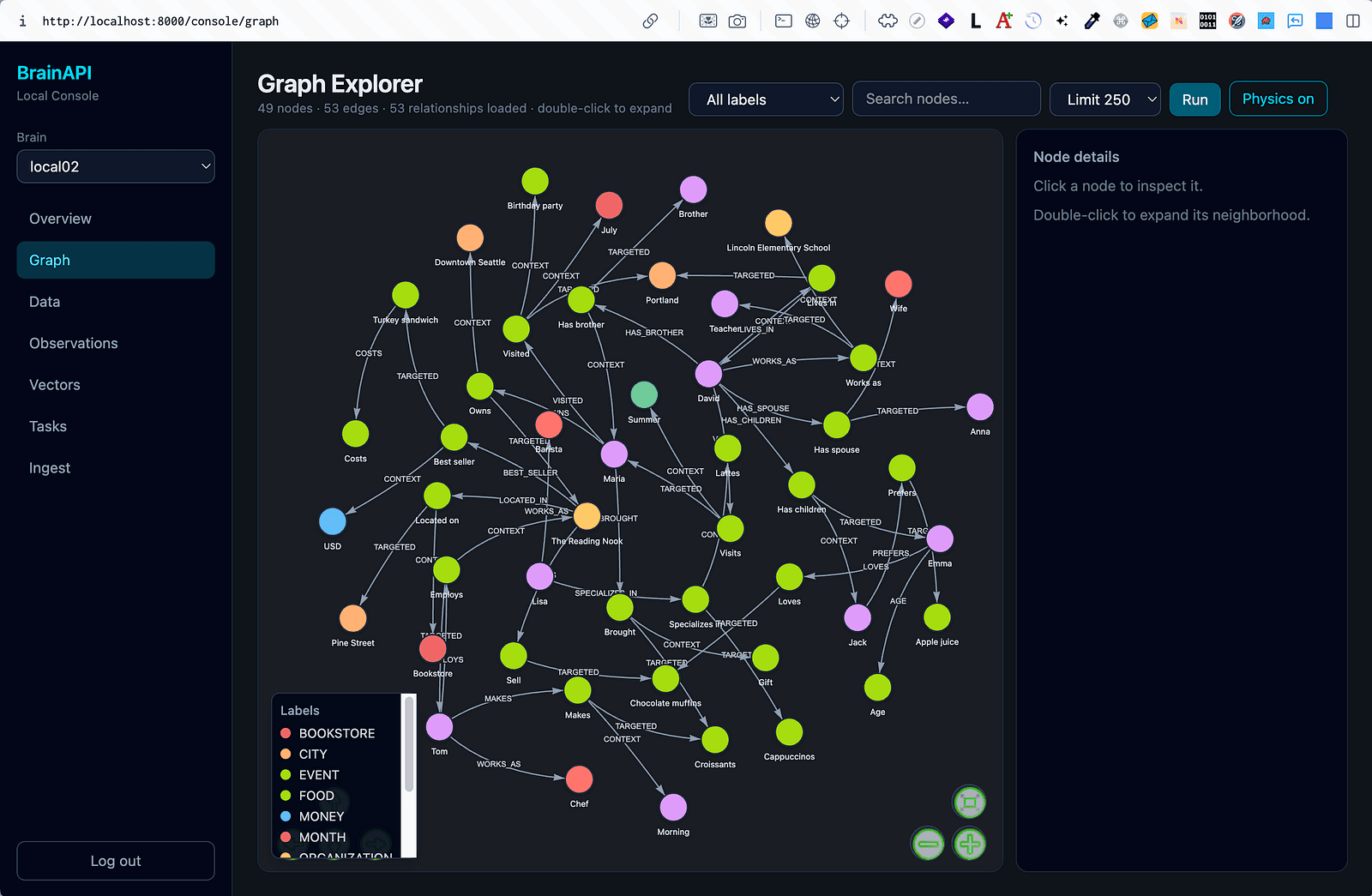Expand the local02 brain selector
Viewport: 1372px width, 896px height.
(116, 166)
